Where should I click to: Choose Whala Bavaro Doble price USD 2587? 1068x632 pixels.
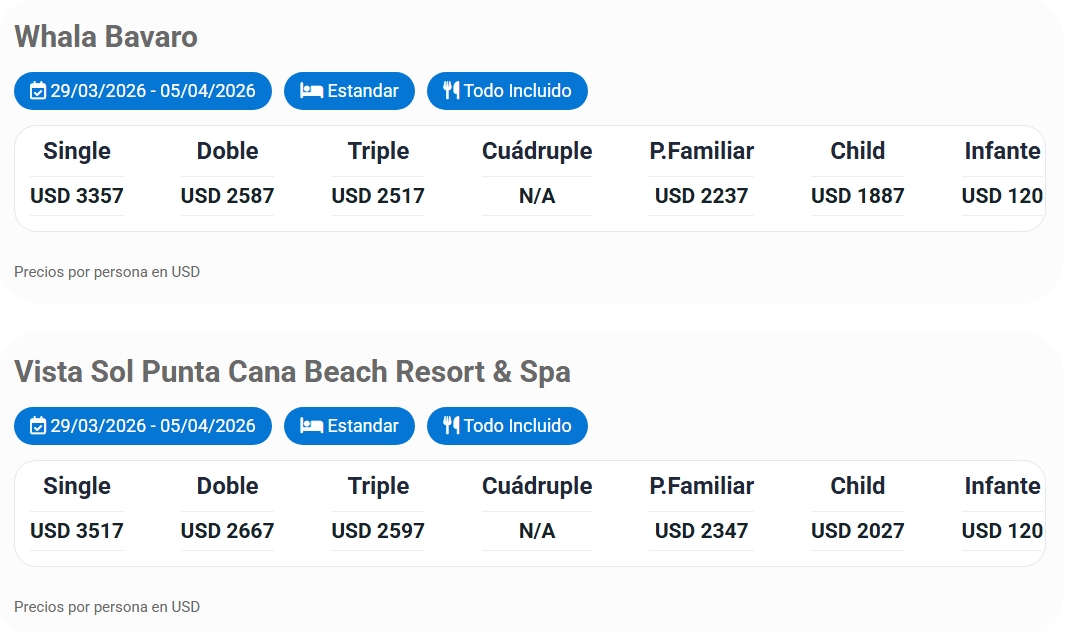click(227, 196)
